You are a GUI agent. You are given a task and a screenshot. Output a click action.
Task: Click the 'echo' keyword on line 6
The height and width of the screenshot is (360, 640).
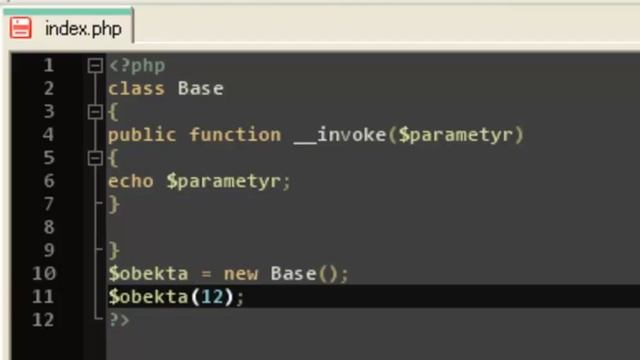point(131,181)
